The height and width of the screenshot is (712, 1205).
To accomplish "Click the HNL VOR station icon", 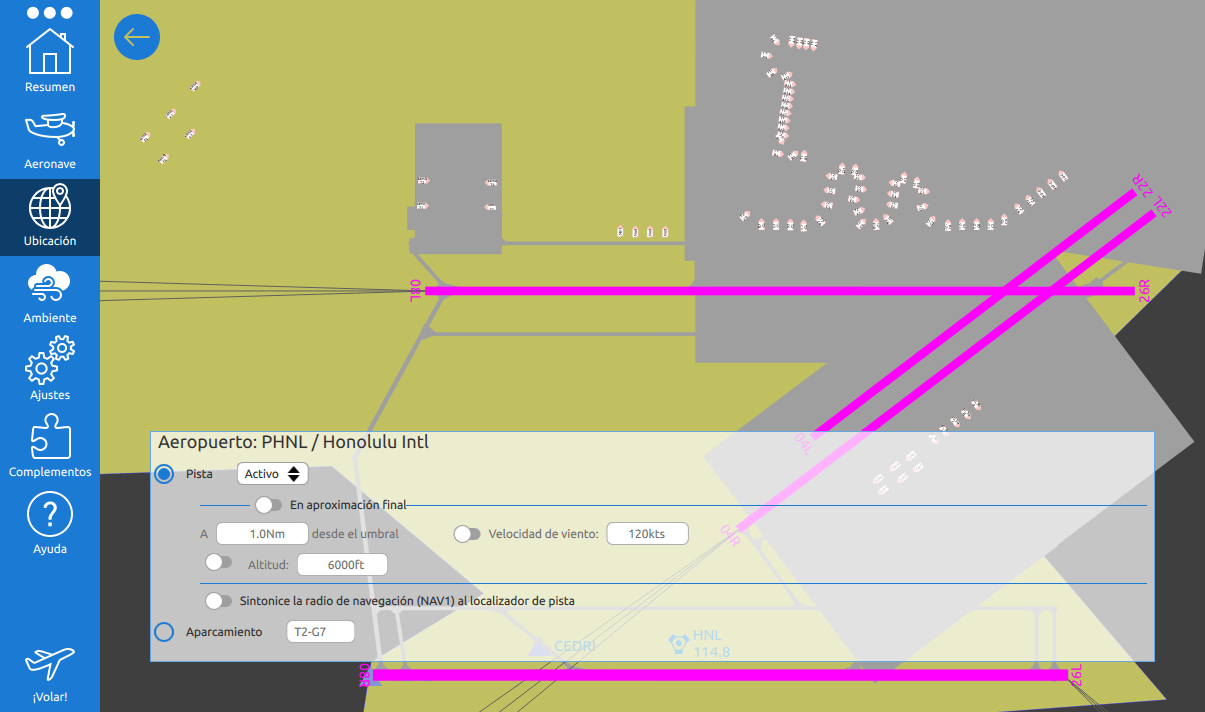I will pos(677,643).
